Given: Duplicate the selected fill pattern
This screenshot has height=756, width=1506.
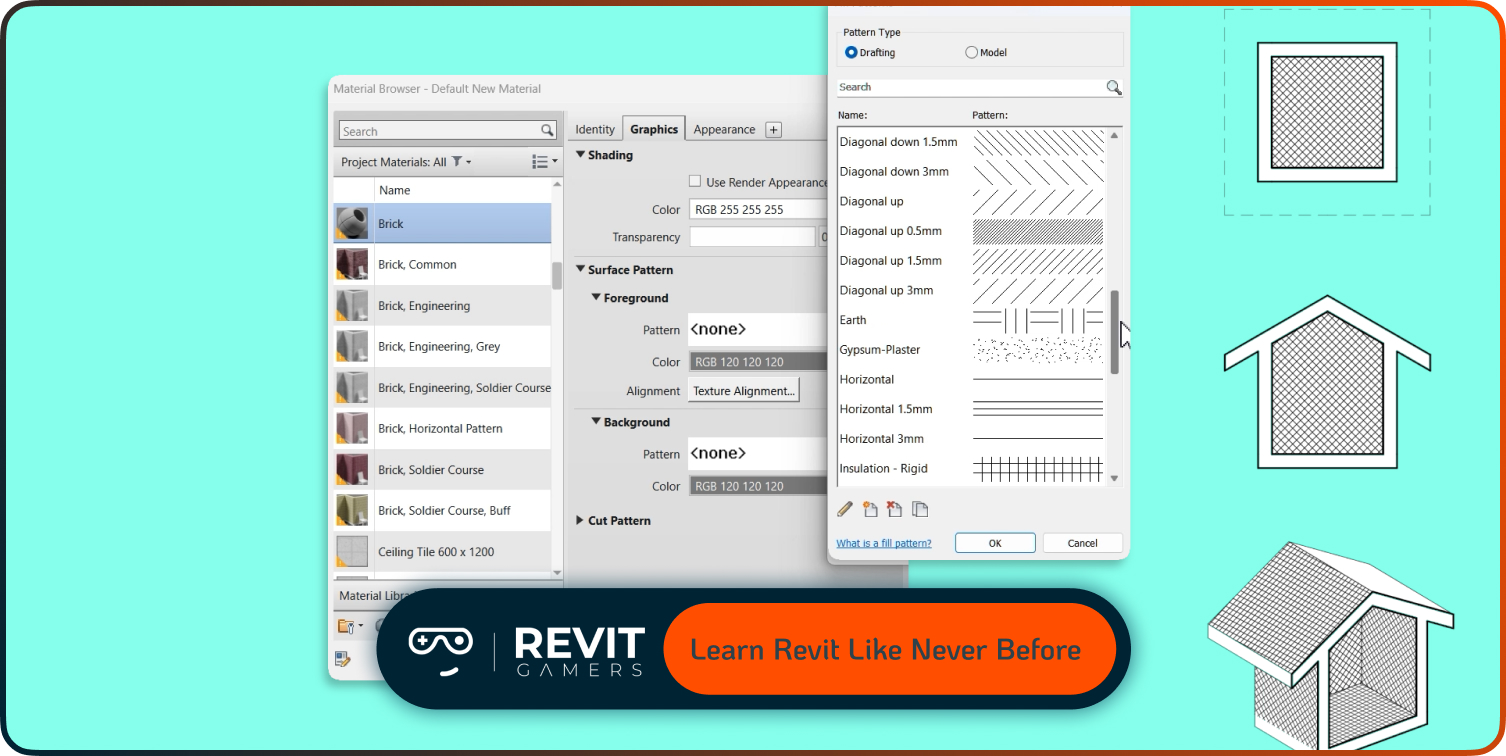Looking at the screenshot, I should coord(920,509).
